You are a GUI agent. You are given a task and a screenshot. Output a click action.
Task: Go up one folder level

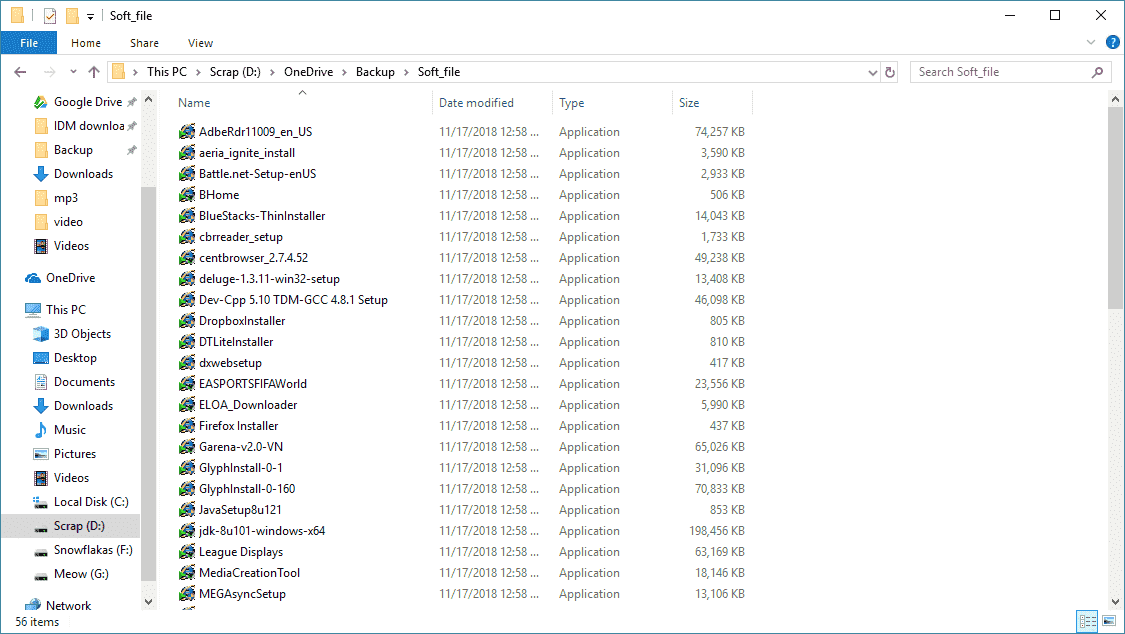pos(94,72)
